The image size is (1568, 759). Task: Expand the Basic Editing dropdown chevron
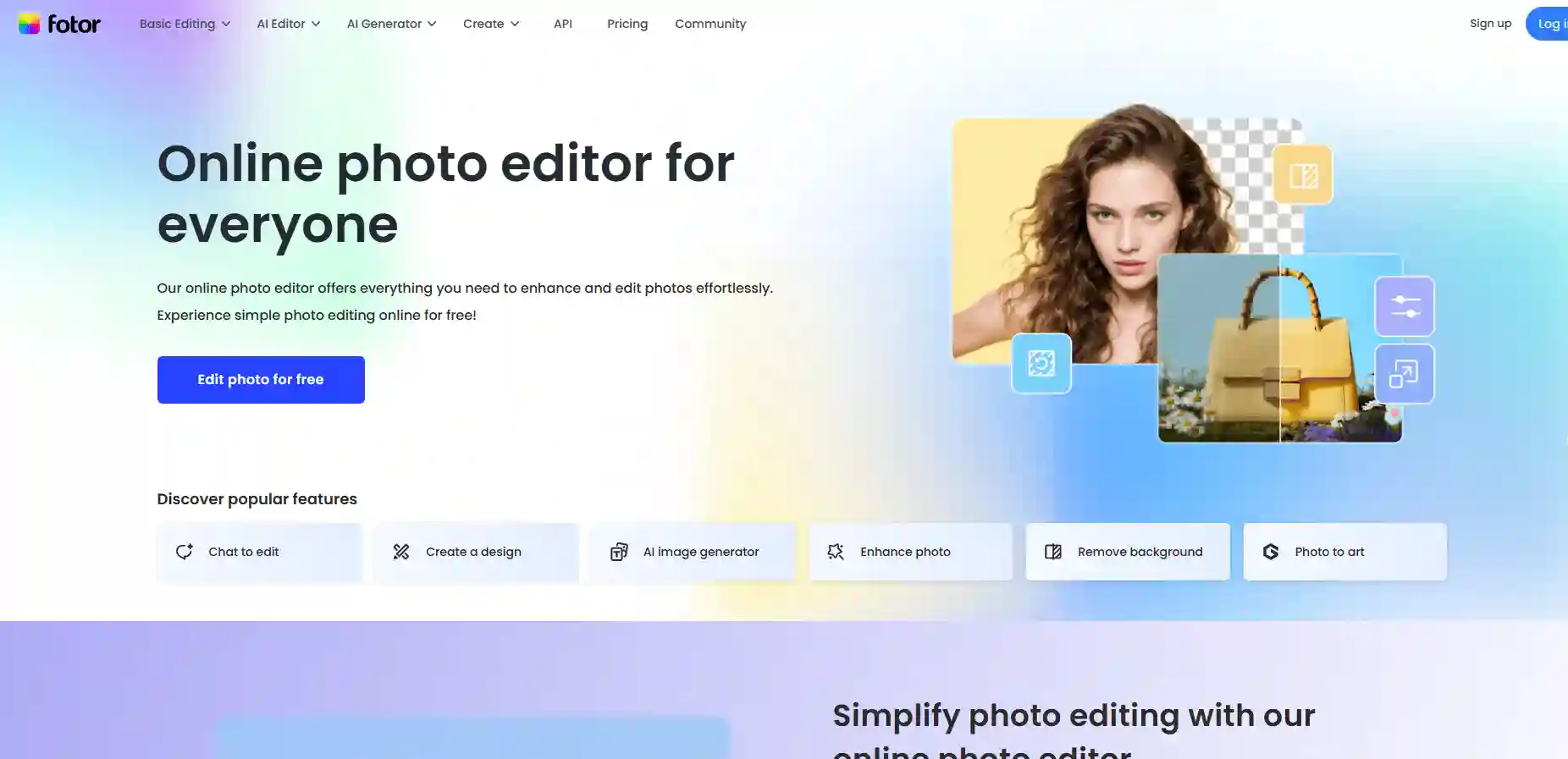pos(226,25)
